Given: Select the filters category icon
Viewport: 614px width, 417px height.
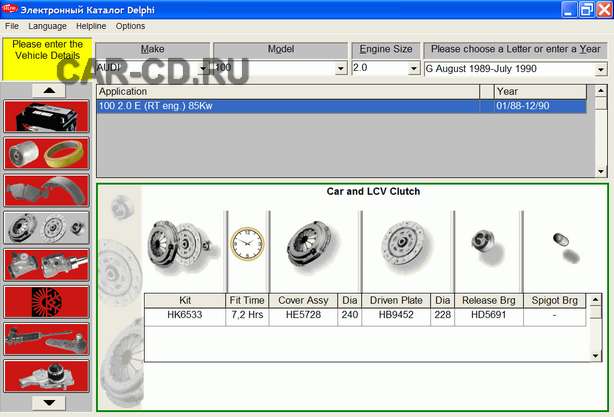Looking at the screenshot, I should click(47, 153).
